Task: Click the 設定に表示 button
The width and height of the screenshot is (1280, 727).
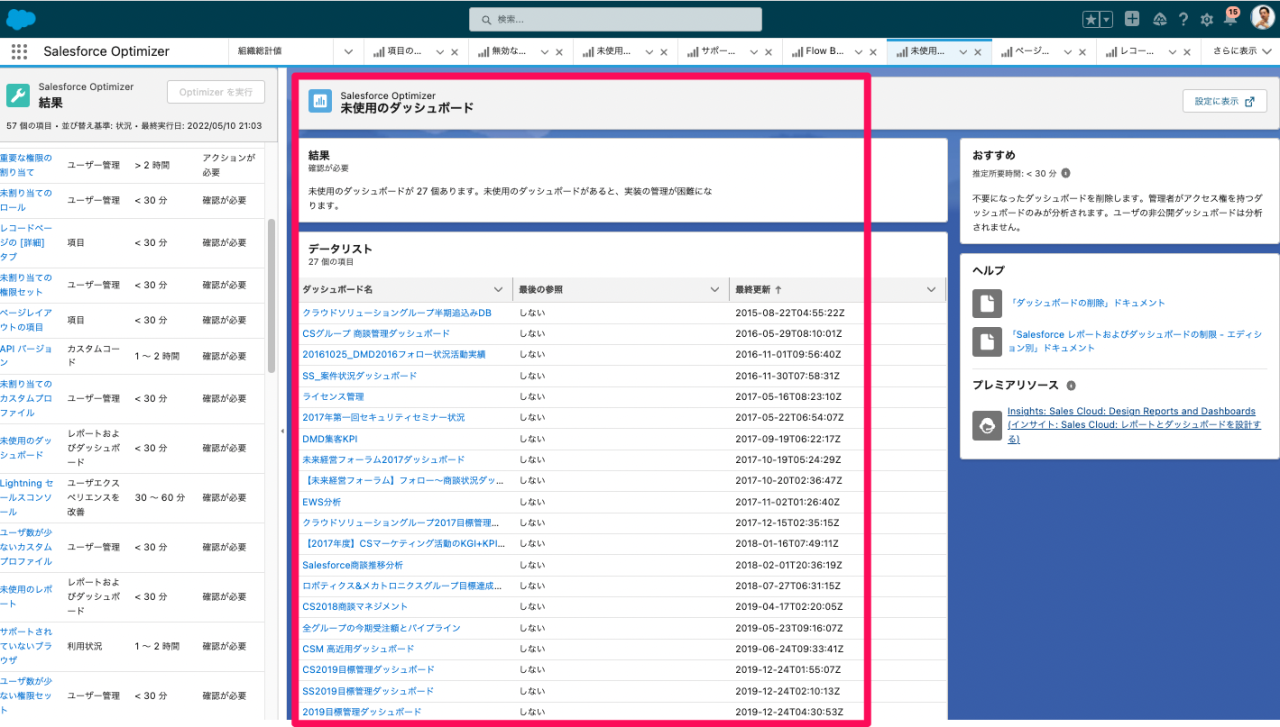Action: (x=1225, y=101)
